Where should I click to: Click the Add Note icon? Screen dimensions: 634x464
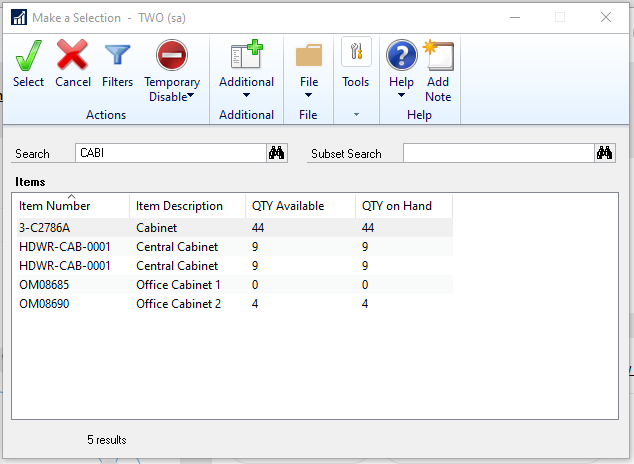pos(438,55)
